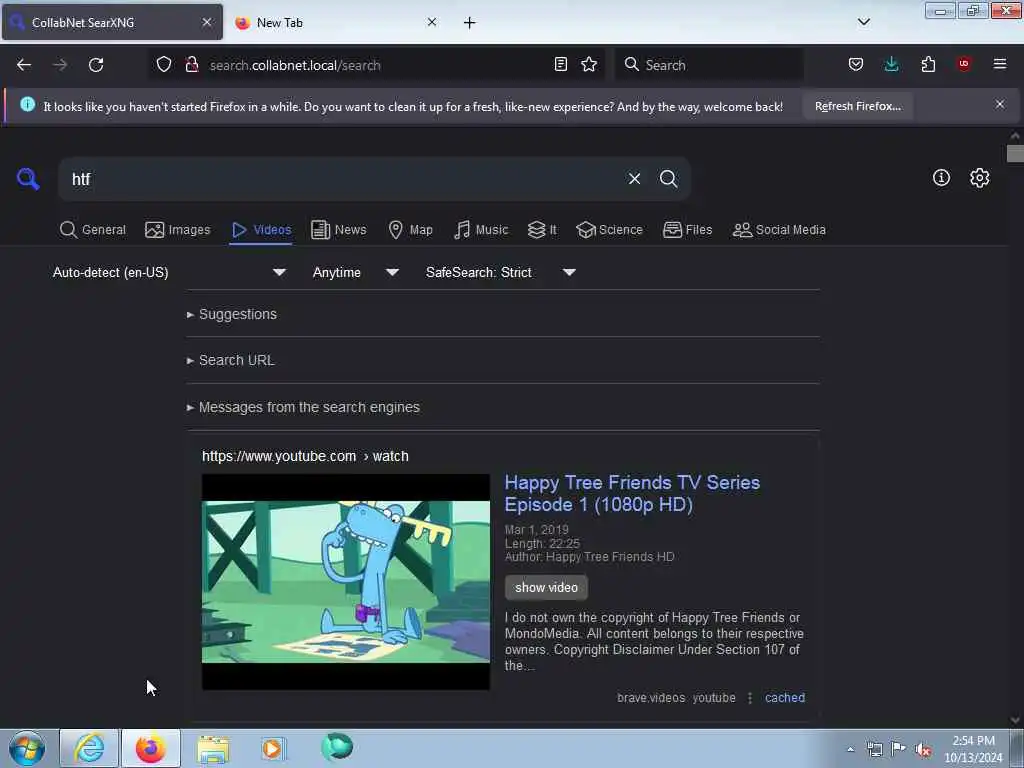Open a new tab with plus button
1024x768 pixels.
[470, 23]
